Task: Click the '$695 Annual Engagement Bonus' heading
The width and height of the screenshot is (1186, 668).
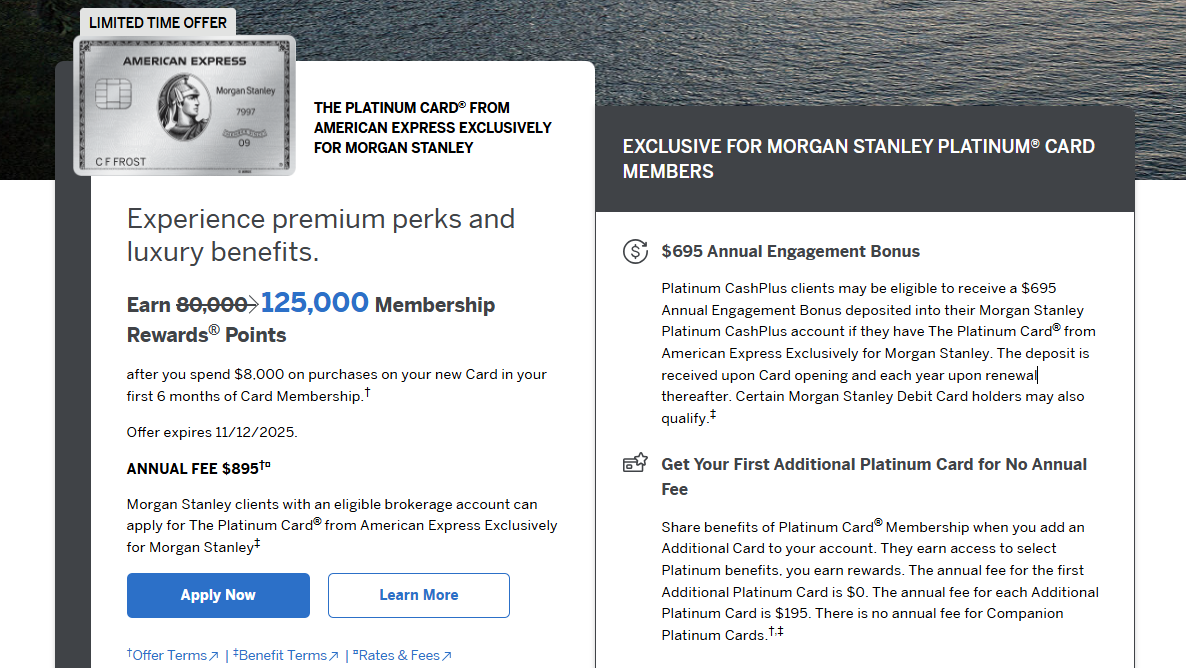Action: 790,251
